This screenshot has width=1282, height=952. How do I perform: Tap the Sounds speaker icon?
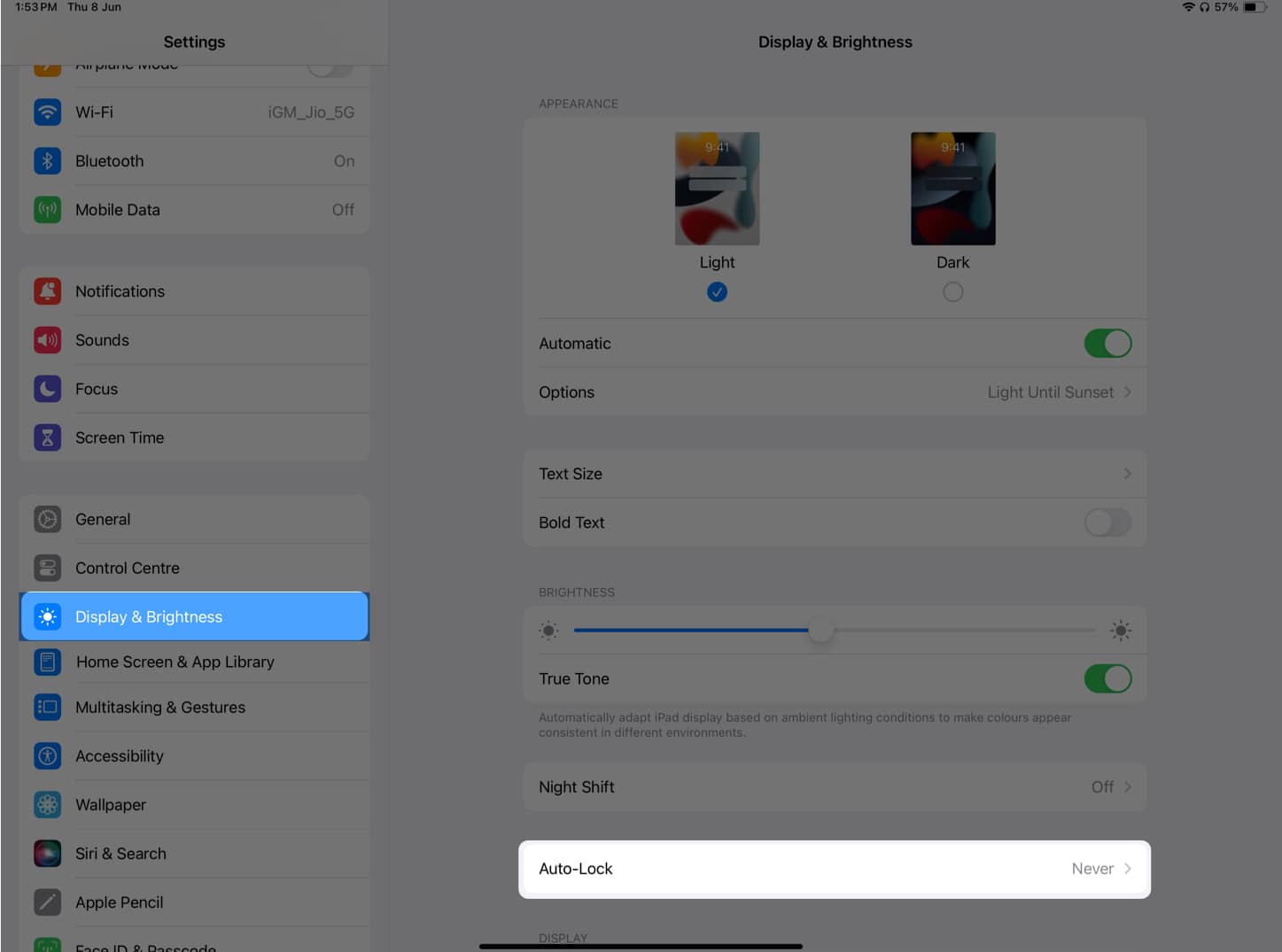47,340
